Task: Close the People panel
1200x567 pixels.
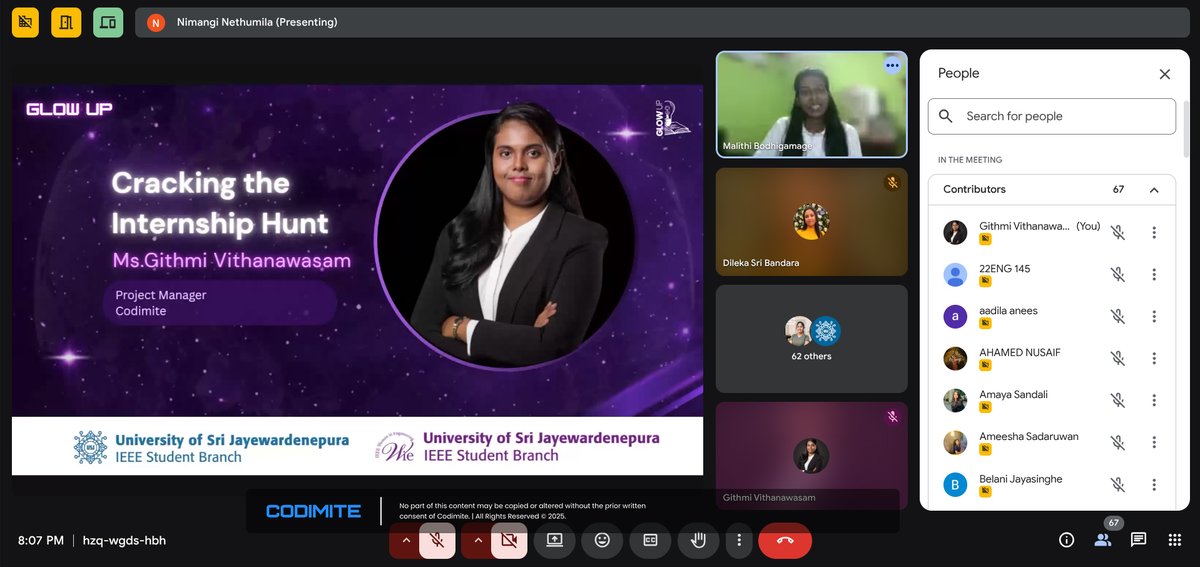Action: (x=1165, y=74)
